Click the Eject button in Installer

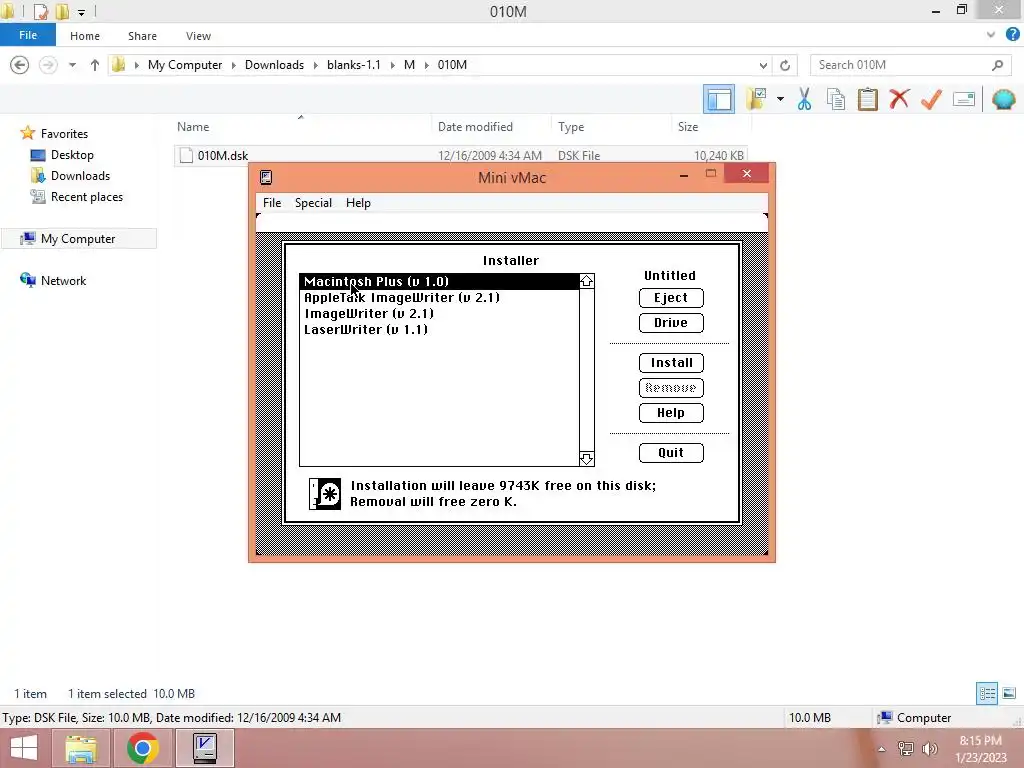[671, 298]
